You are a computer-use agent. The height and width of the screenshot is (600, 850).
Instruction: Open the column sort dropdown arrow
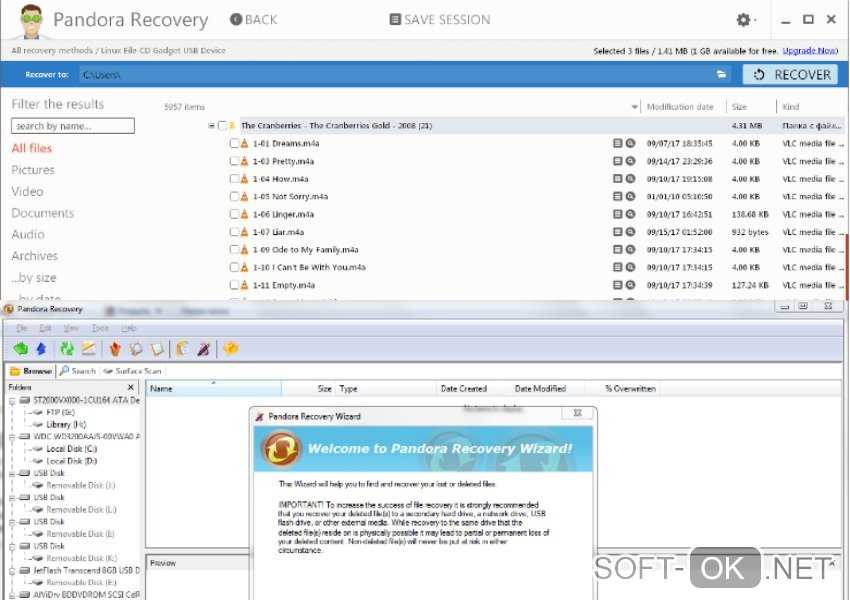click(634, 107)
